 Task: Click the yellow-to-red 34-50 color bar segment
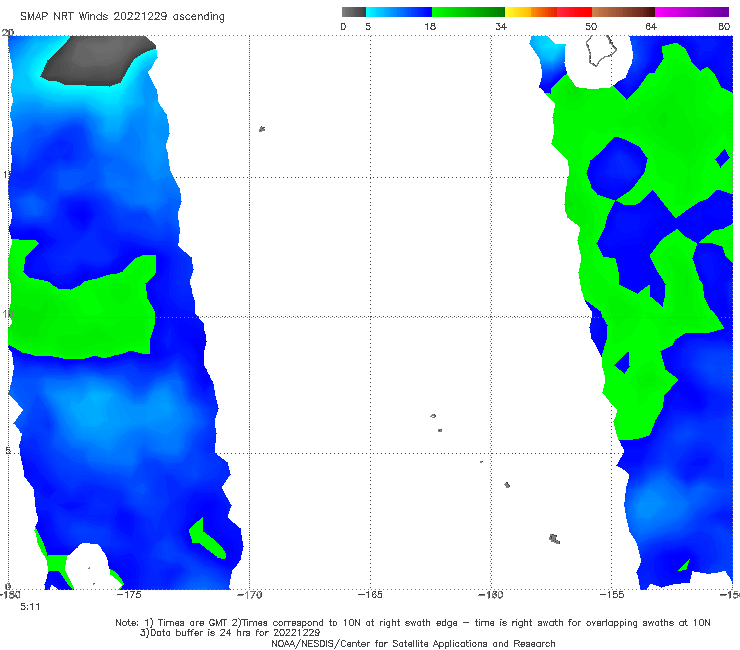(x=548, y=12)
